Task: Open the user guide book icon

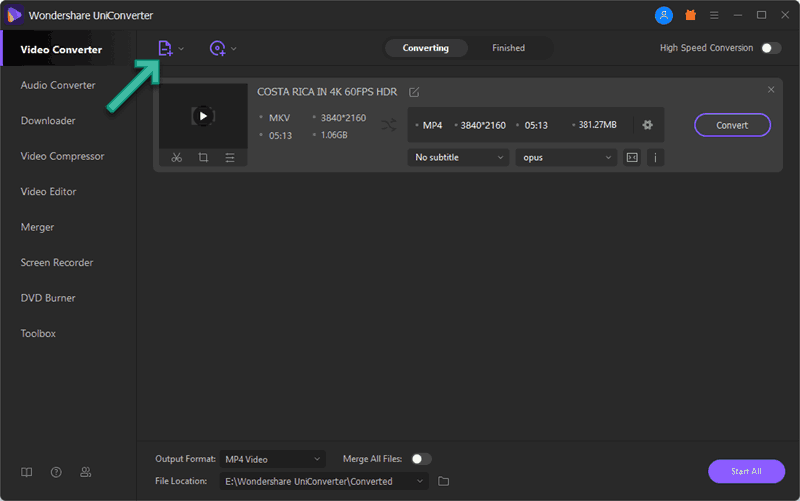Action: 27,472
